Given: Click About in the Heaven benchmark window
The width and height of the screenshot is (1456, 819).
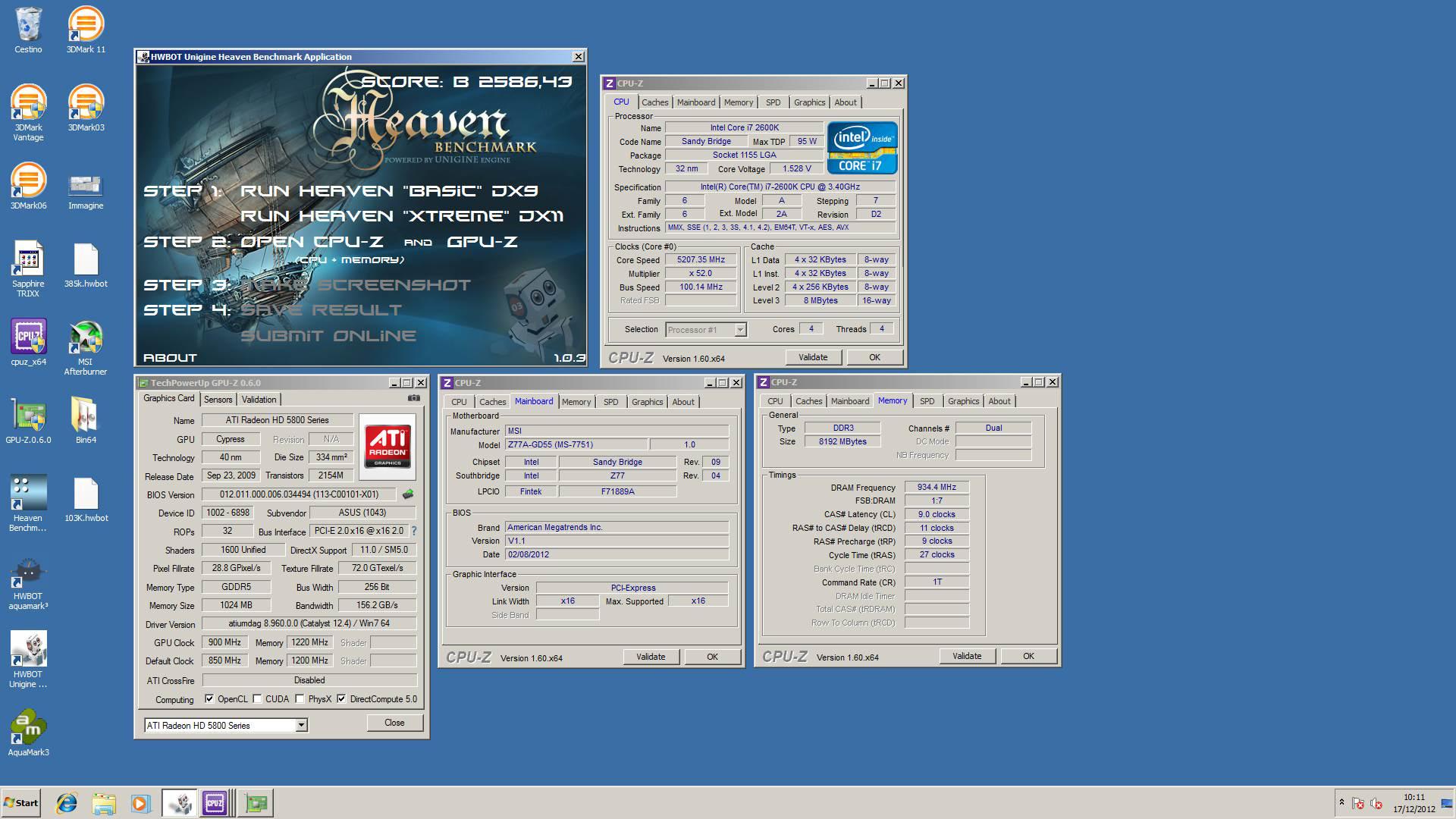Looking at the screenshot, I should [171, 358].
